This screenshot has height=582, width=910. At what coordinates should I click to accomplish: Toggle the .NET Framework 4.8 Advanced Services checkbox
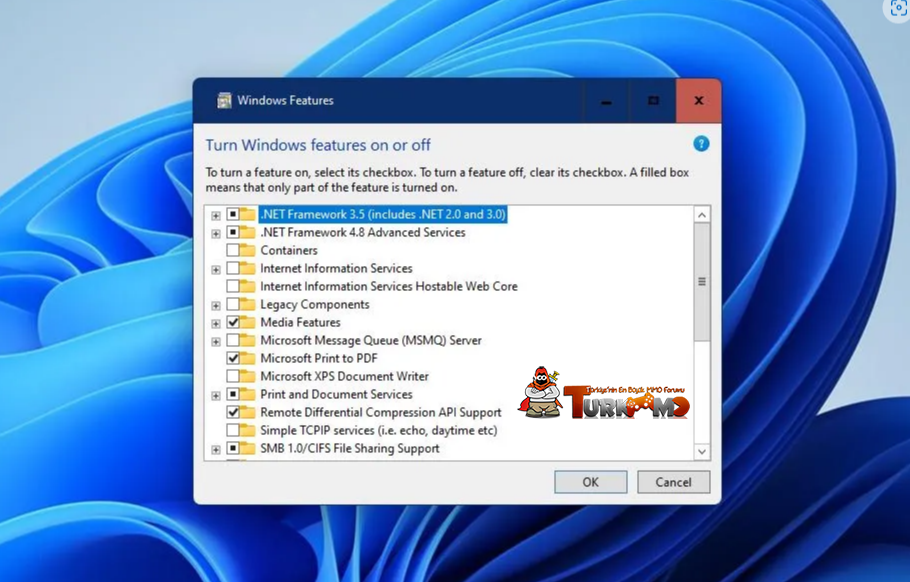(233, 232)
